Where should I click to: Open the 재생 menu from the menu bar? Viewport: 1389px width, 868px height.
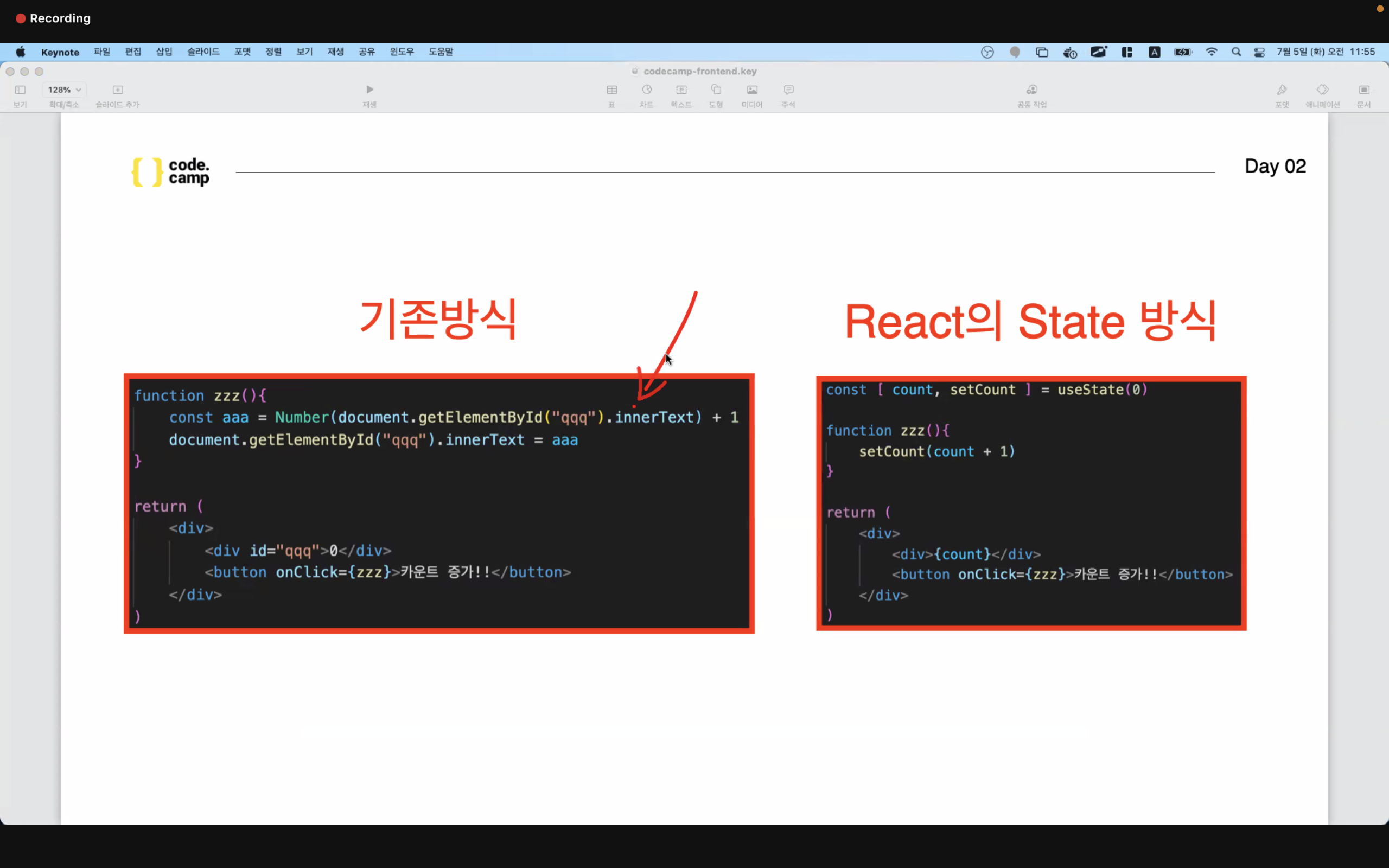[x=335, y=52]
